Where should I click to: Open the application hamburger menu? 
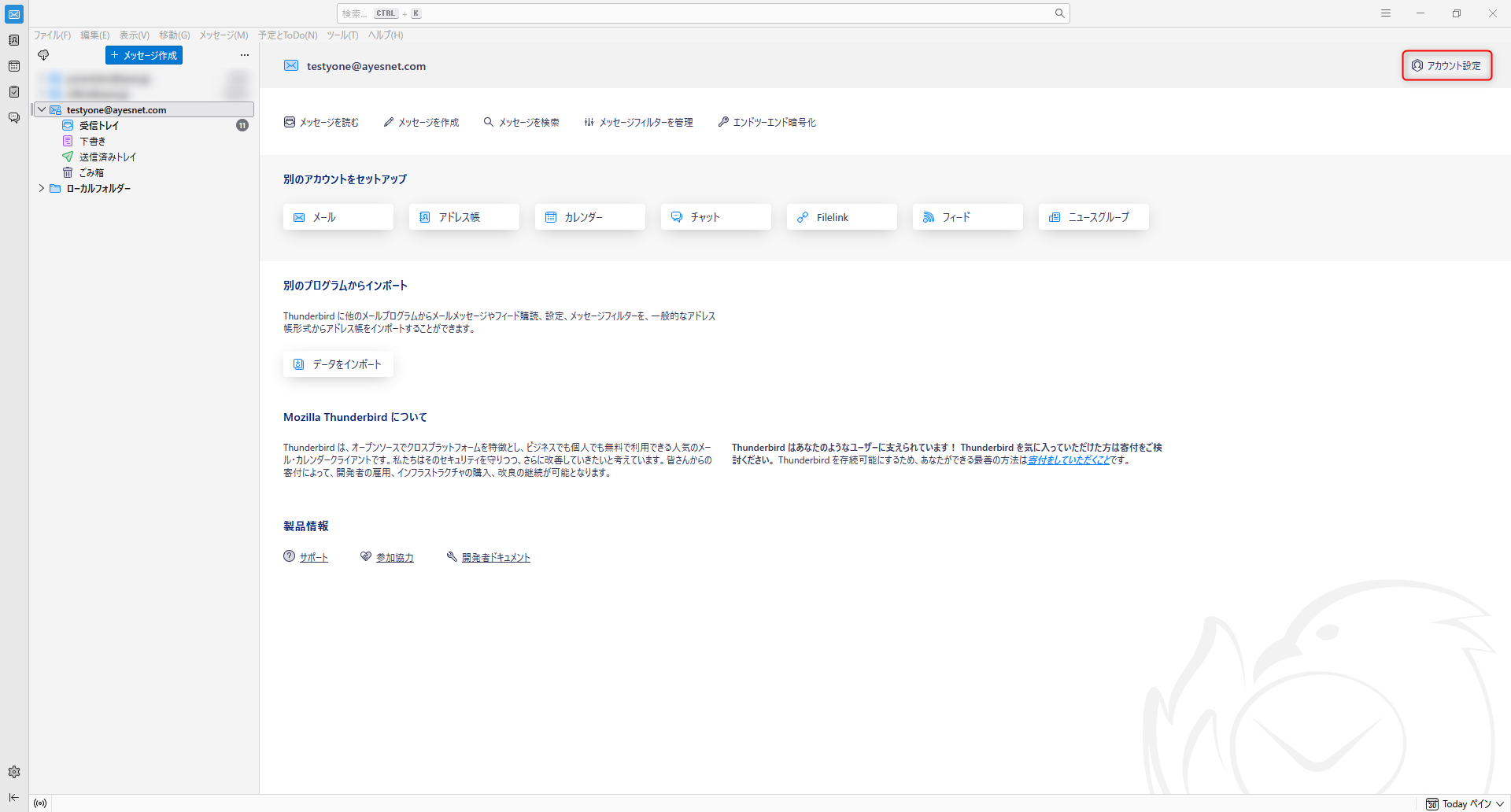click(1386, 13)
